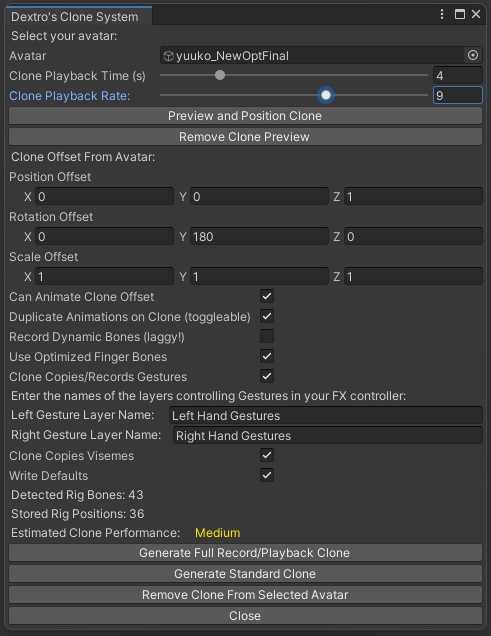Disable Duplicate Animations on Clone checkbox
The width and height of the screenshot is (491, 636).
[x=267, y=316]
